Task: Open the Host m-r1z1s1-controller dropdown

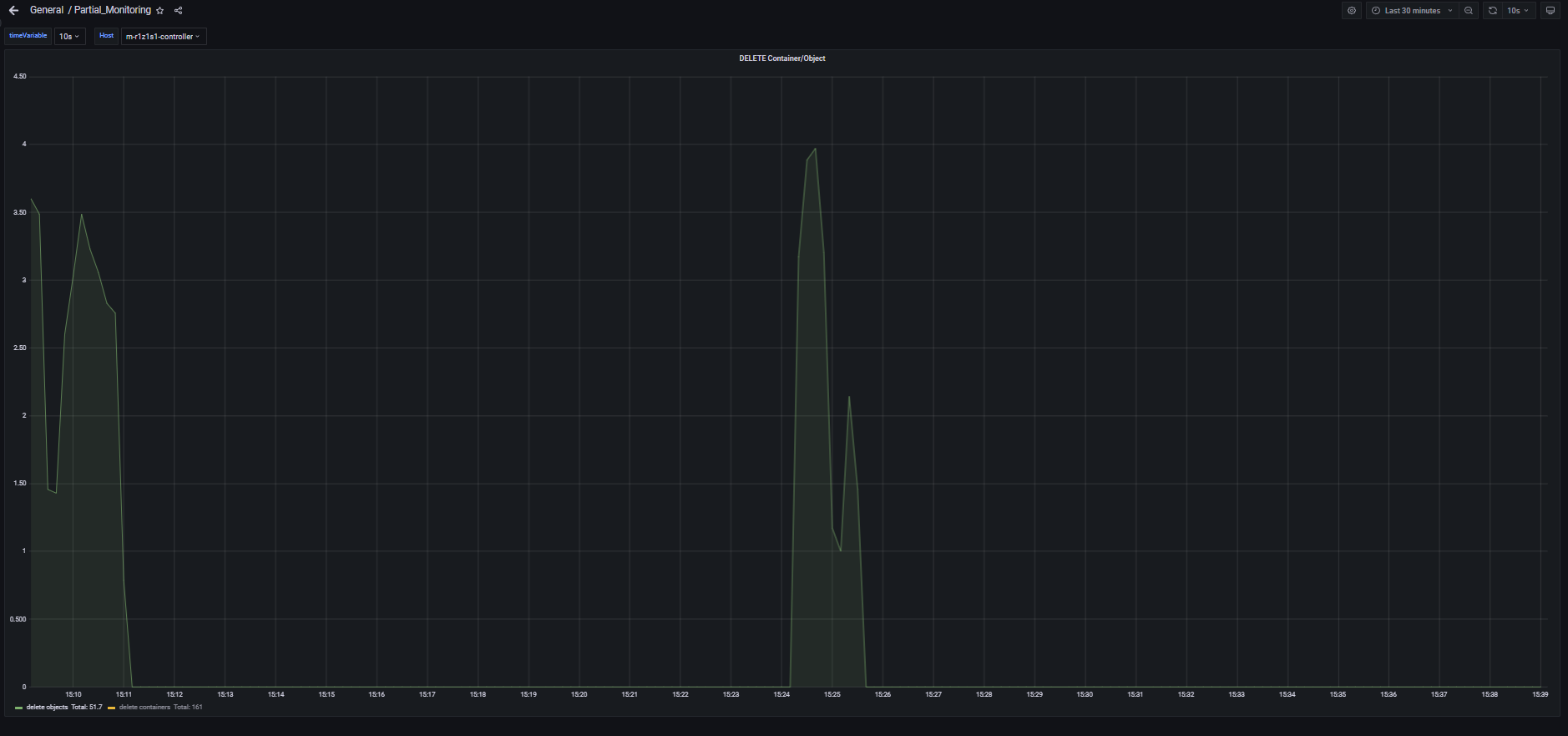Action: pyautogui.click(x=163, y=37)
